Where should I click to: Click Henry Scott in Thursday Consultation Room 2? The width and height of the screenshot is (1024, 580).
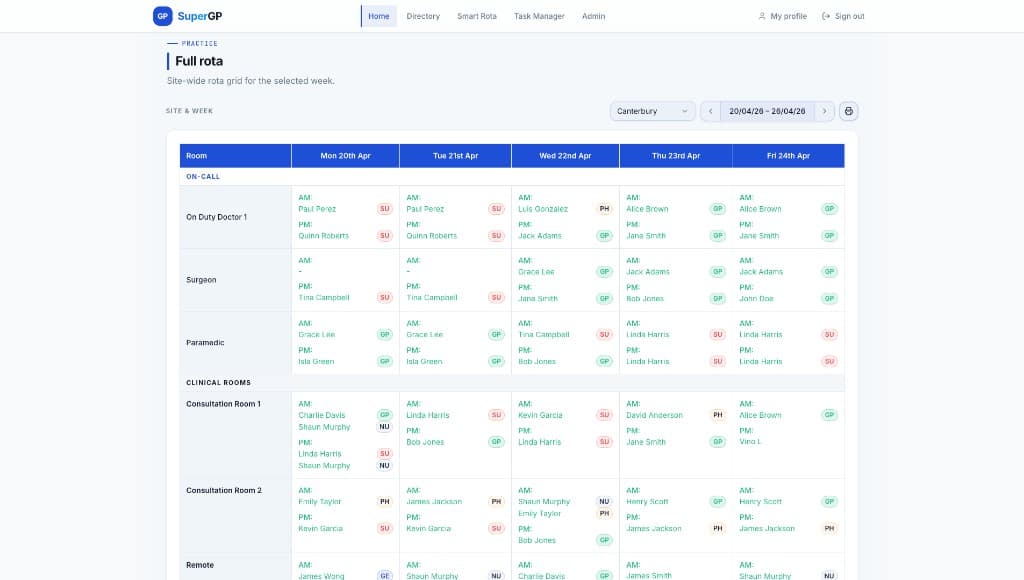pyautogui.click(x=647, y=502)
